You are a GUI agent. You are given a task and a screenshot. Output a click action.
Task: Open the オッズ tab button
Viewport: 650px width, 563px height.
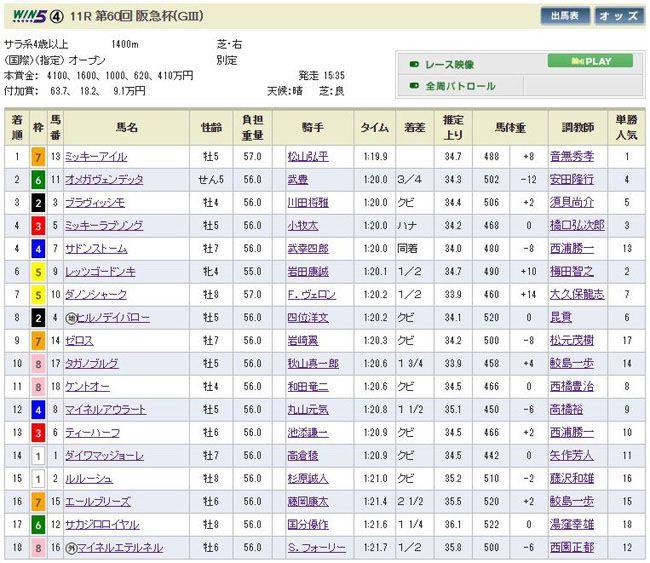(x=617, y=16)
